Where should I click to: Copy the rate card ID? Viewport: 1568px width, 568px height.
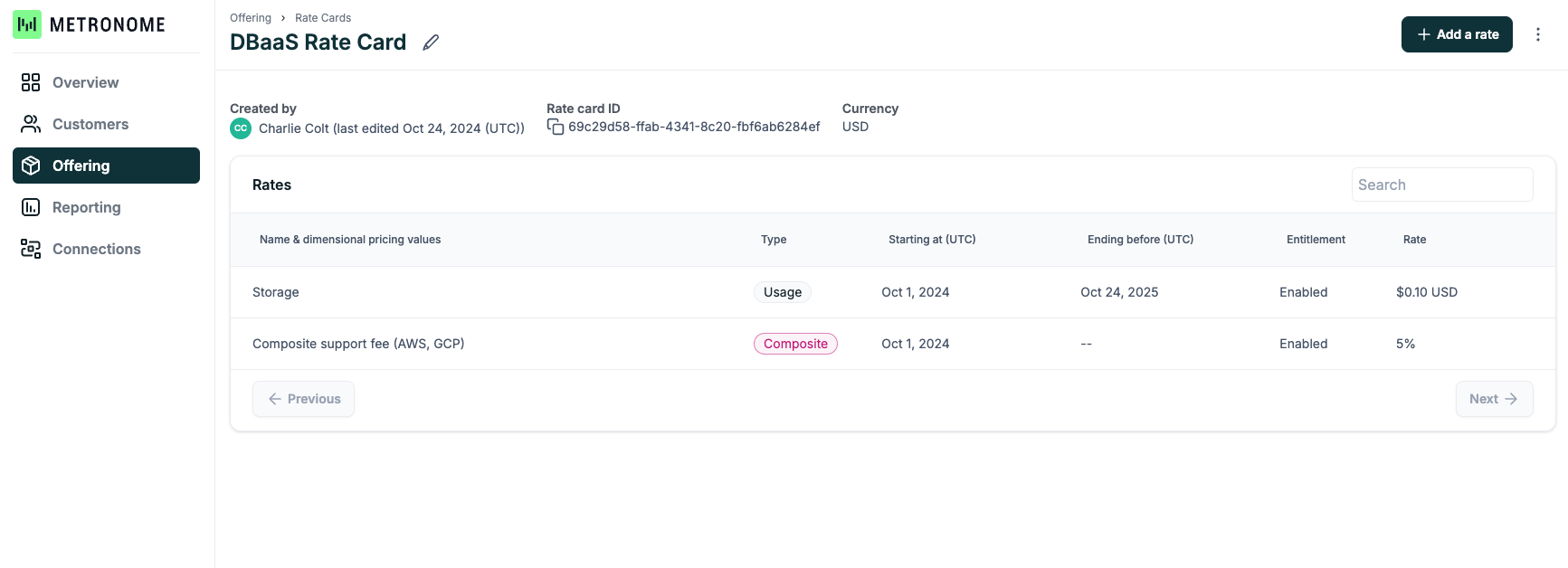pyautogui.click(x=556, y=128)
